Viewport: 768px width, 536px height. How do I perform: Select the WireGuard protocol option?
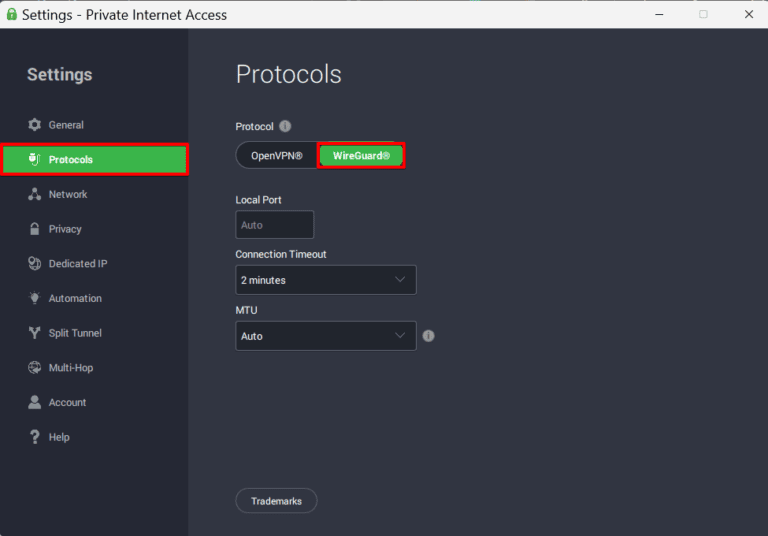click(x=361, y=156)
